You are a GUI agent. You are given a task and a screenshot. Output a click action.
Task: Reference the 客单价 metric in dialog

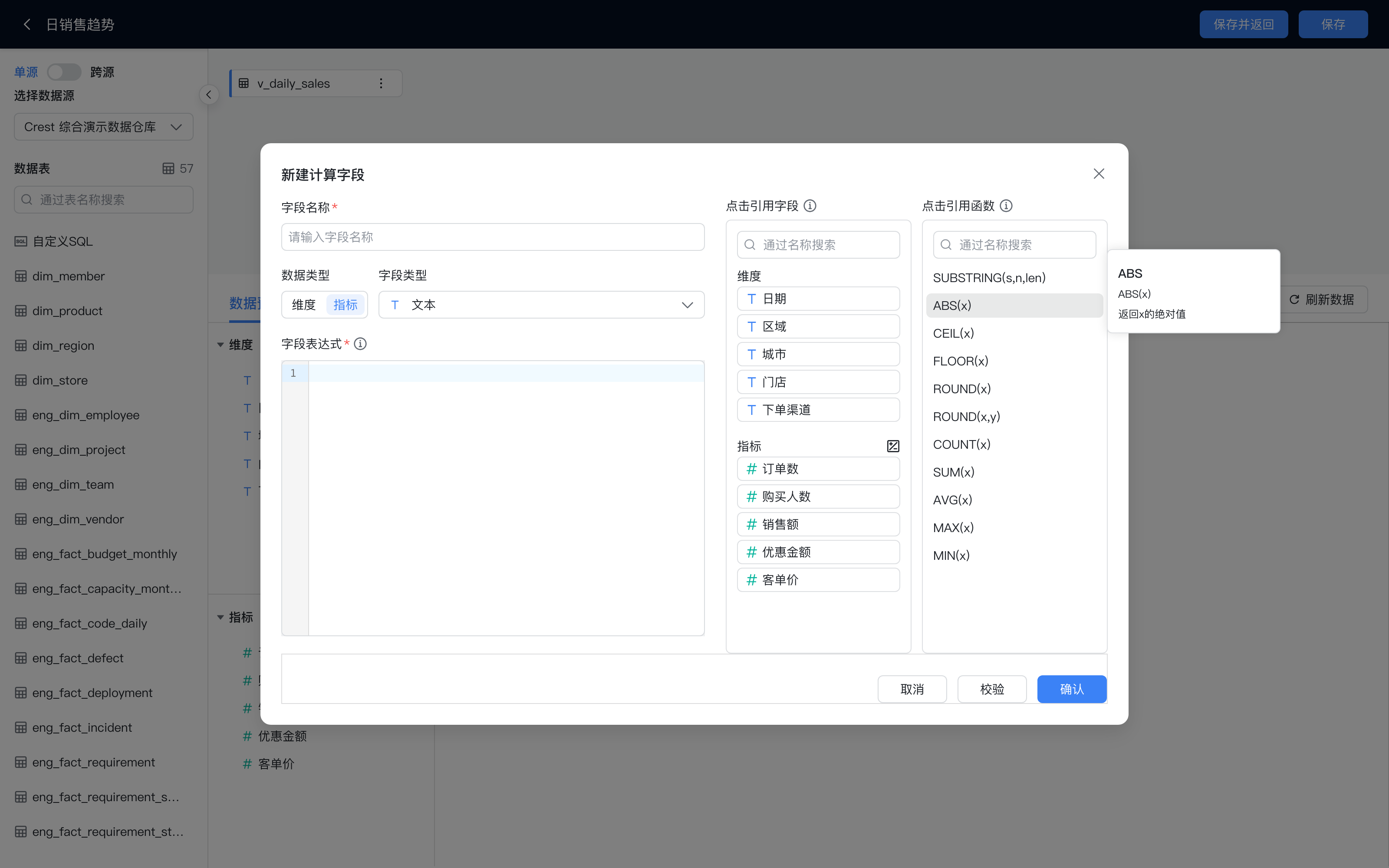(x=818, y=580)
